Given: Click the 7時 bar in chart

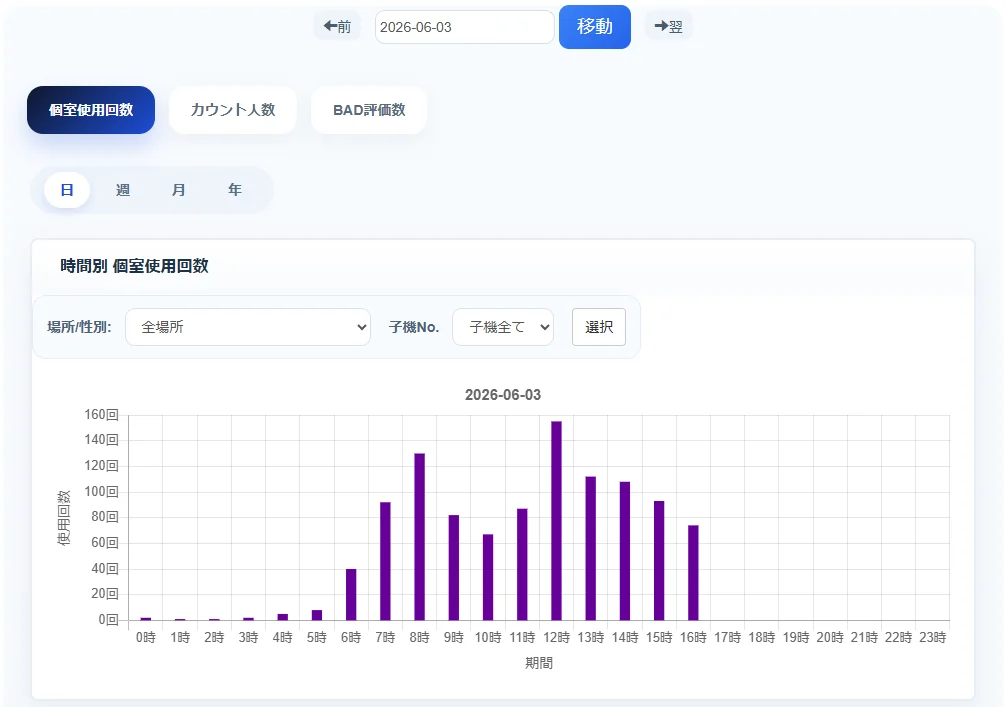Looking at the screenshot, I should tap(386, 561).
